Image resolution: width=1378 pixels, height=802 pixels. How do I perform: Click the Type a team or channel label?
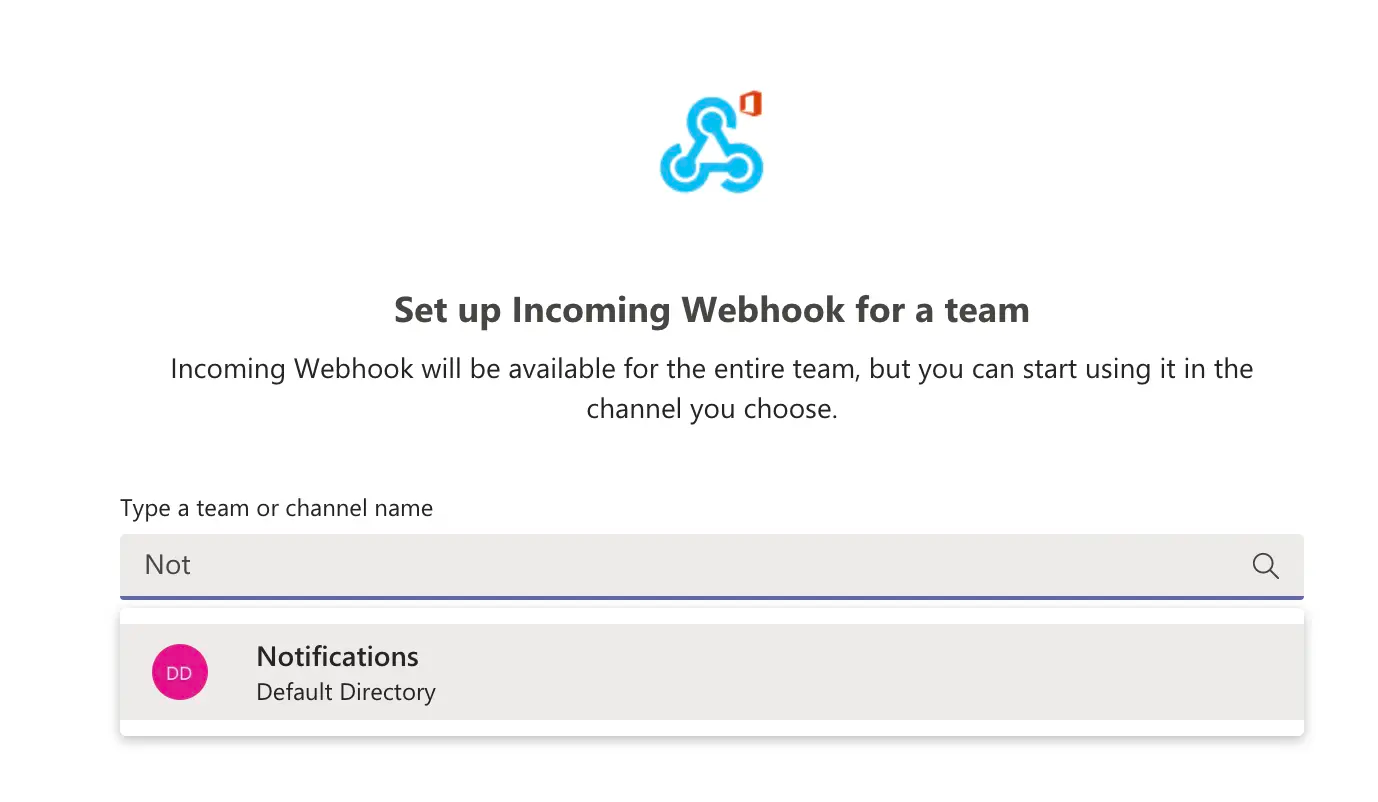point(276,508)
